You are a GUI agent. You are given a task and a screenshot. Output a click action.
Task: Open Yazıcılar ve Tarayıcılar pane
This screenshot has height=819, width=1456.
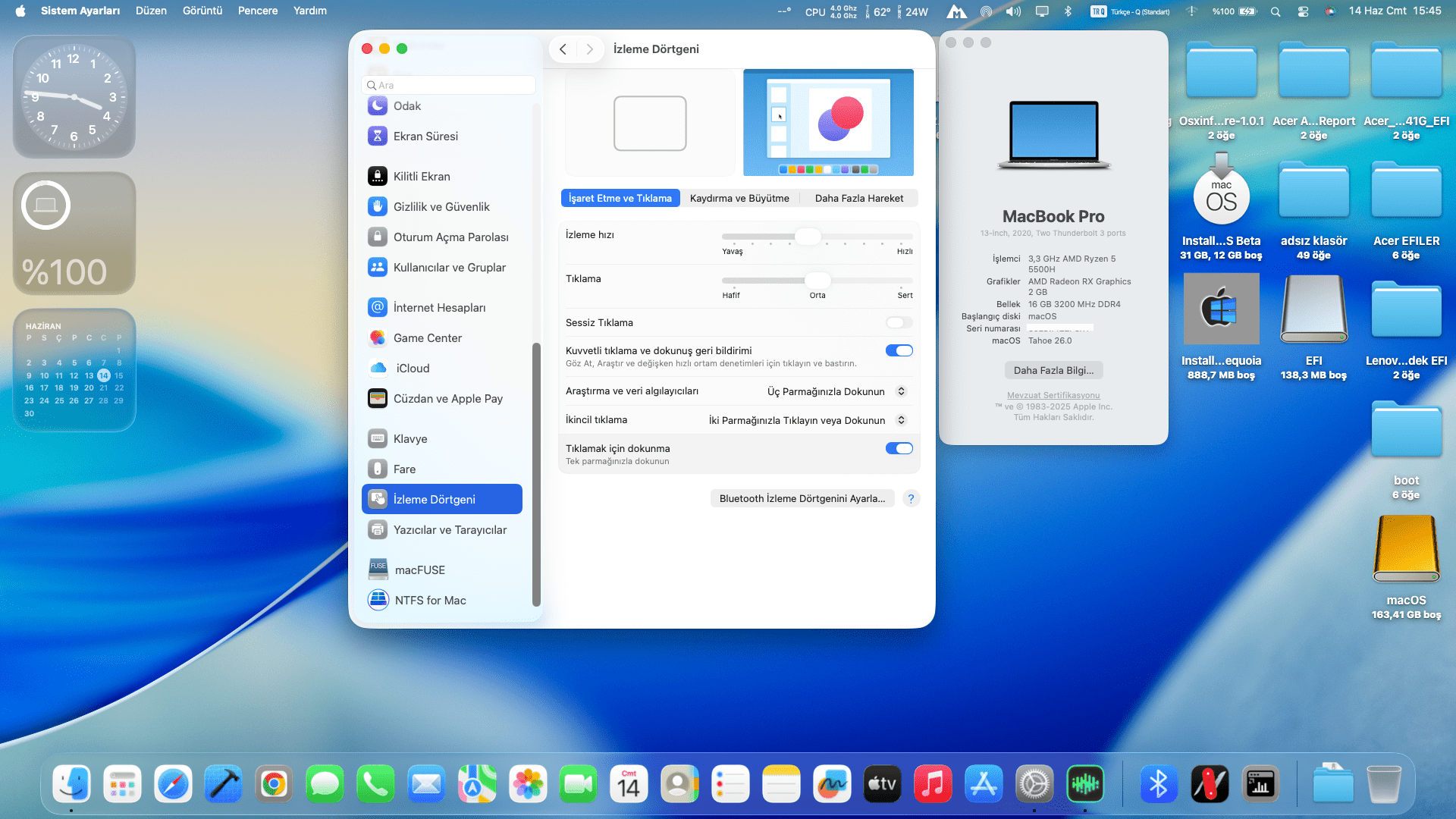(x=449, y=530)
